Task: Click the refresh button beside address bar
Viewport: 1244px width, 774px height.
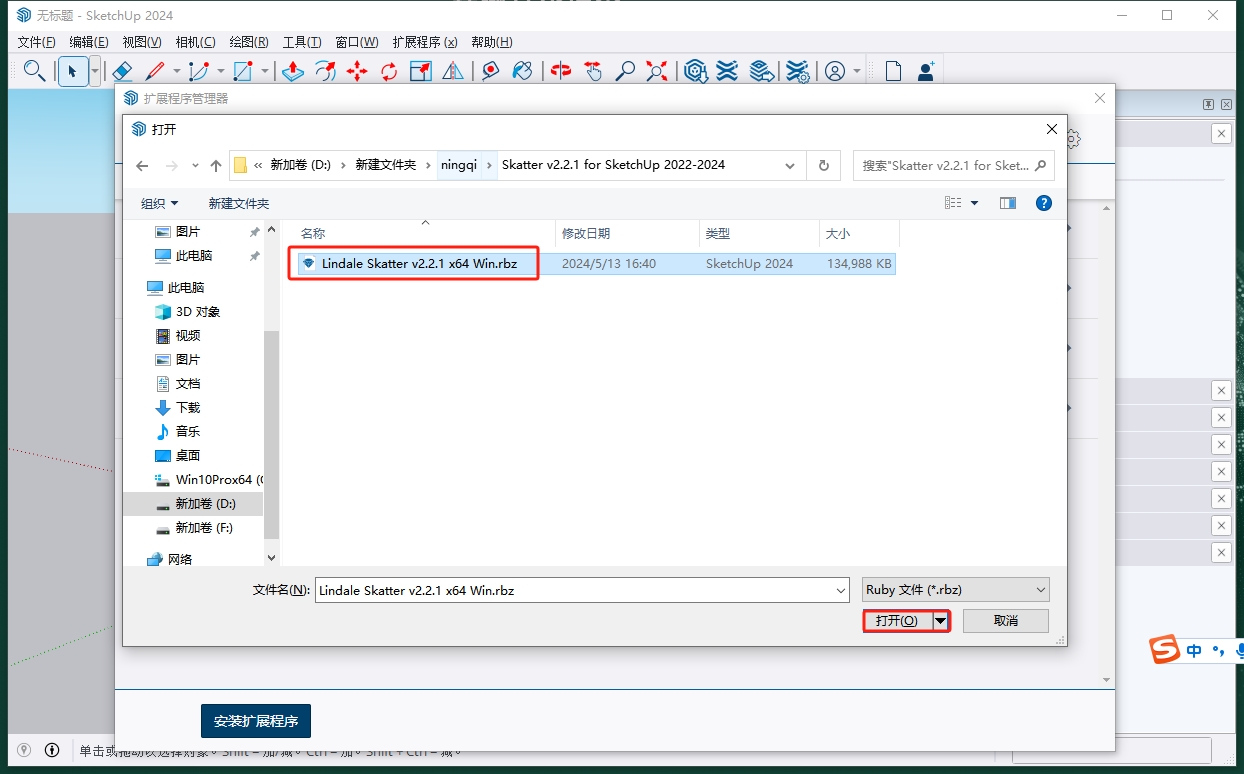Action: click(823, 166)
